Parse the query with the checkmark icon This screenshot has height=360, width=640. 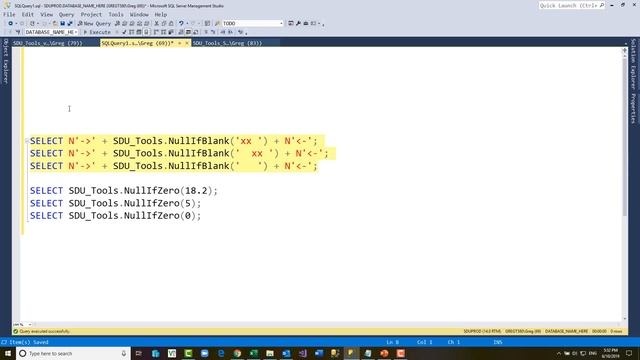[x=124, y=32]
